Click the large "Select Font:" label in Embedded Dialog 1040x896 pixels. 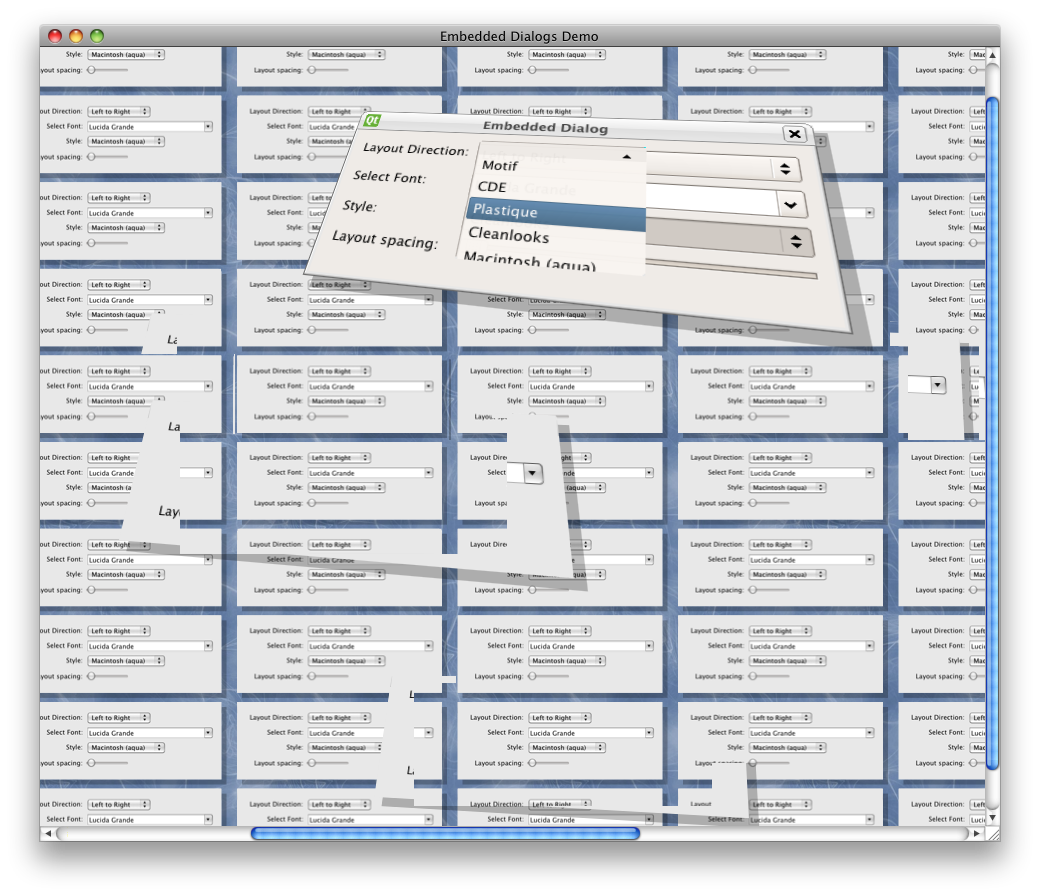389,176
